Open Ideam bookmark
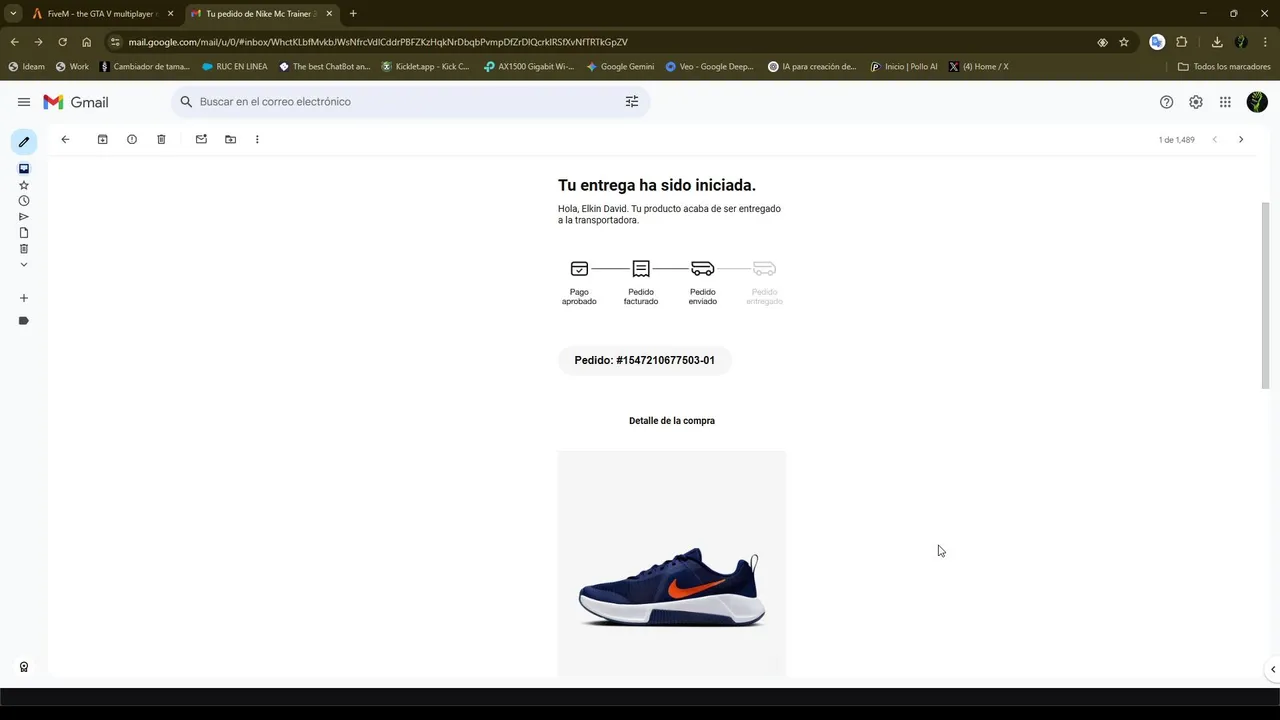 tap(27, 67)
